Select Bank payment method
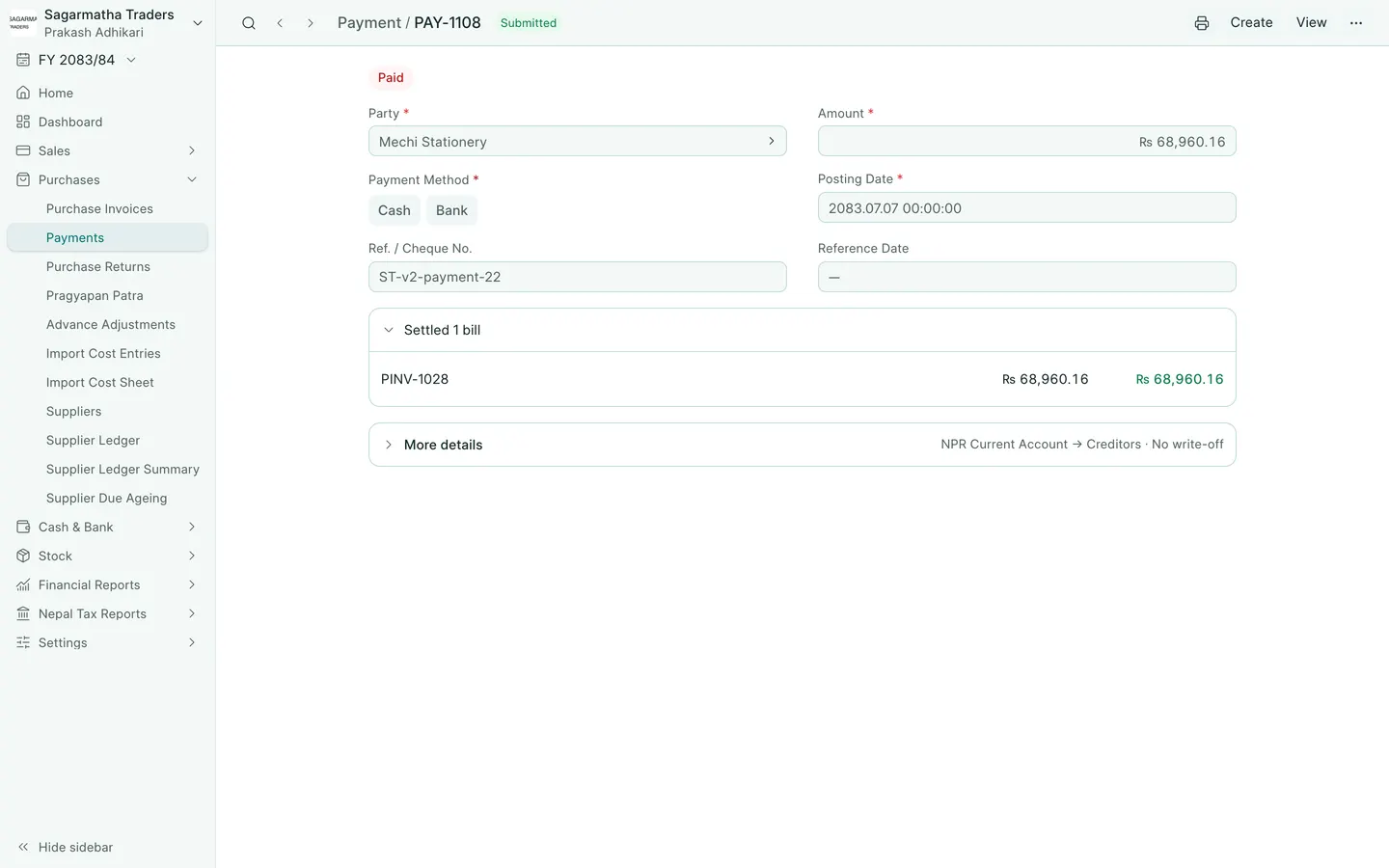 451,210
